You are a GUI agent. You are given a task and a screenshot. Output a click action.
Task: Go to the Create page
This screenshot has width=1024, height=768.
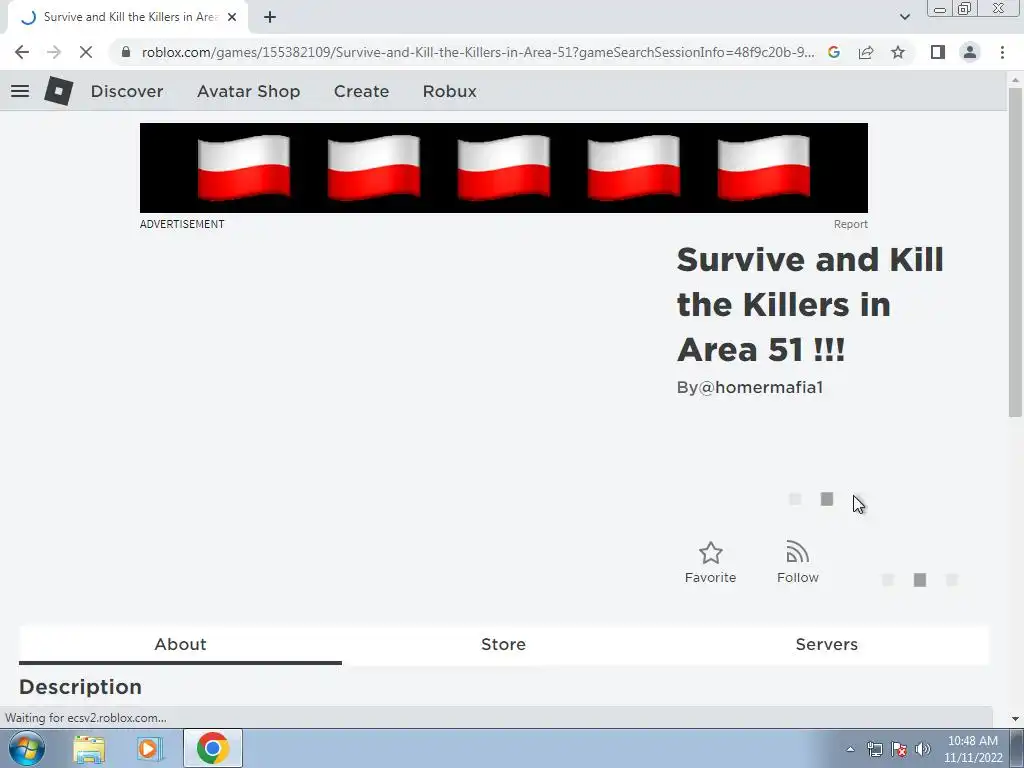pyautogui.click(x=361, y=91)
